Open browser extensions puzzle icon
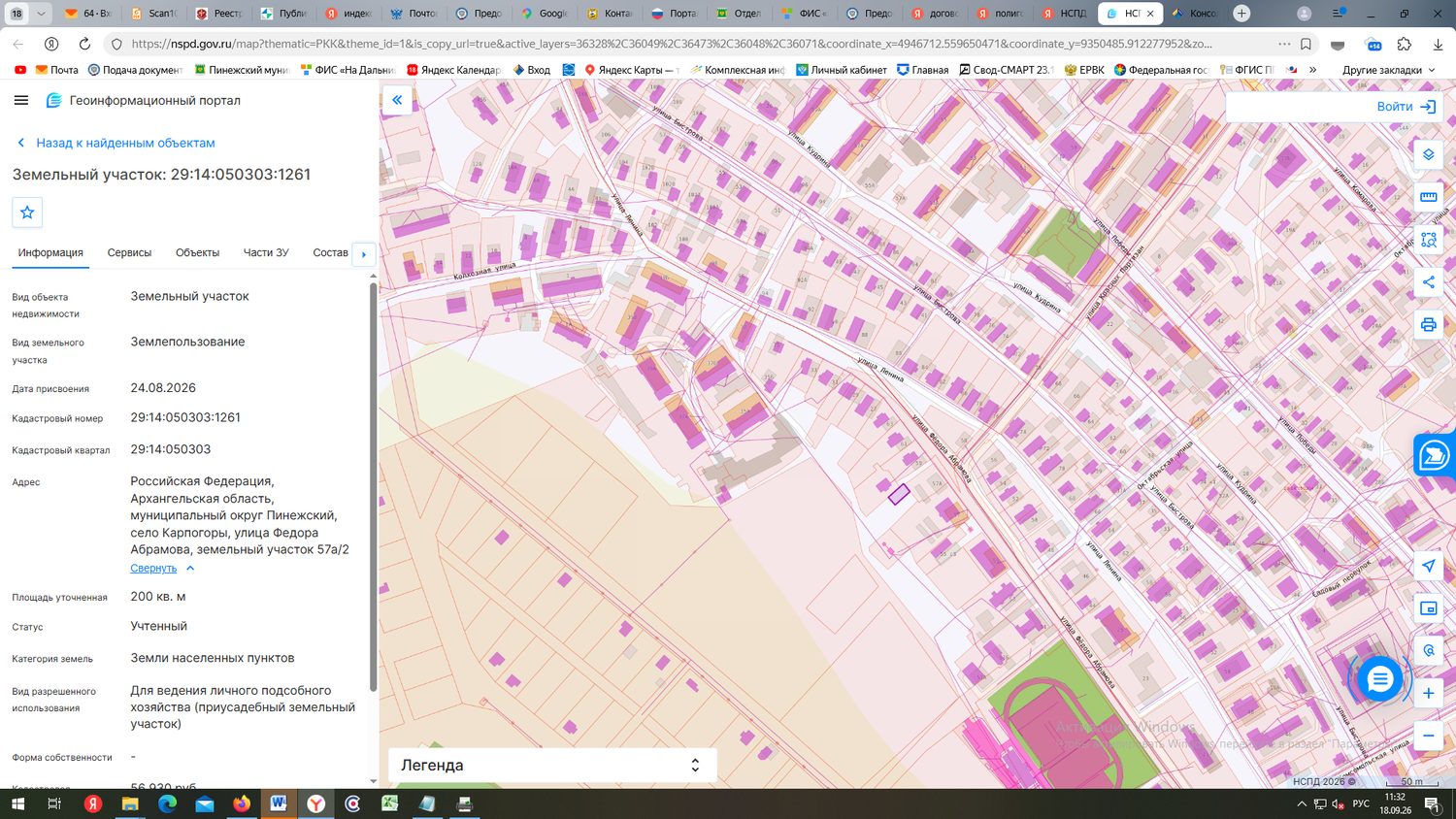The image size is (1456, 819). pyautogui.click(x=1404, y=44)
